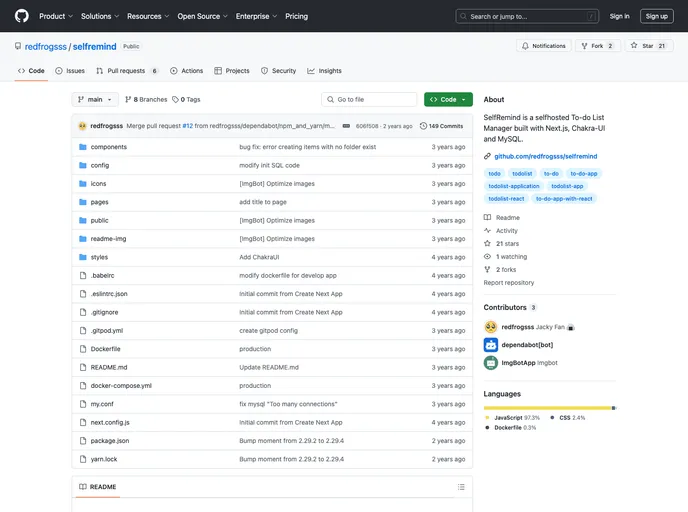Open next.config.js file
688x512 pixels.
coord(110,422)
